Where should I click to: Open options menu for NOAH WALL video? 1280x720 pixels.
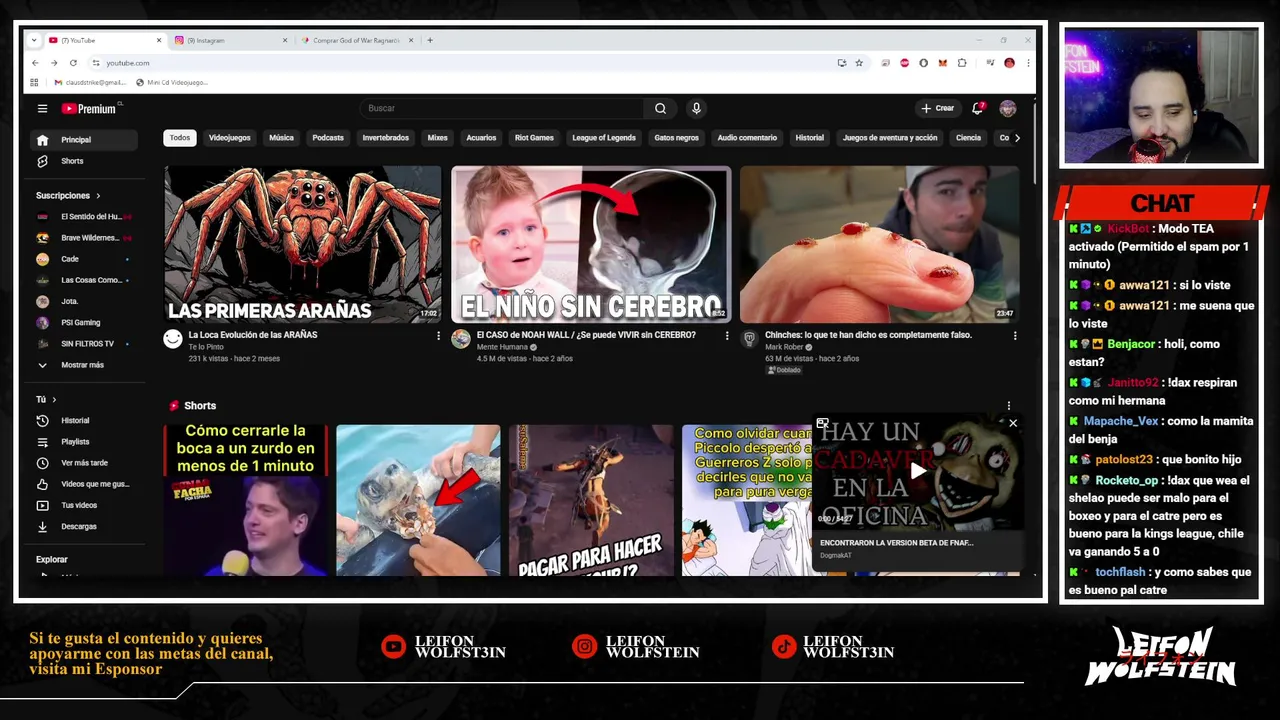(727, 336)
